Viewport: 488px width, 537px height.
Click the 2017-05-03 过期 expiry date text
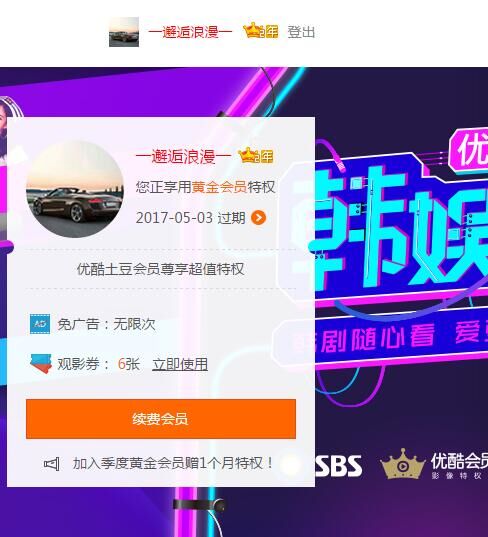point(190,218)
